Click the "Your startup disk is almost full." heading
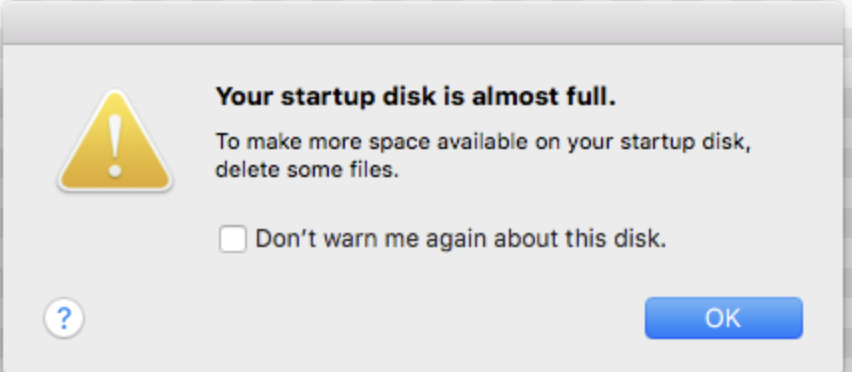Viewport: 852px width, 372px height. 416,97
